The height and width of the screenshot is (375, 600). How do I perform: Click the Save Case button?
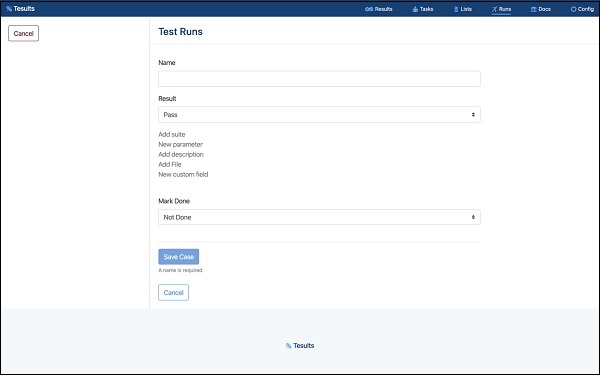click(x=179, y=257)
